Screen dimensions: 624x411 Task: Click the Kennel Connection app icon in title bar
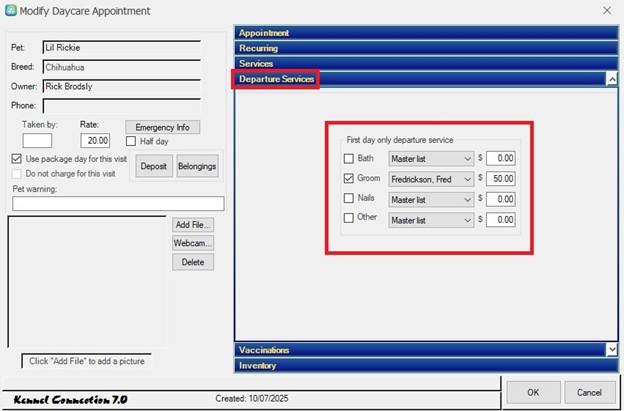pyautogui.click(x=11, y=10)
